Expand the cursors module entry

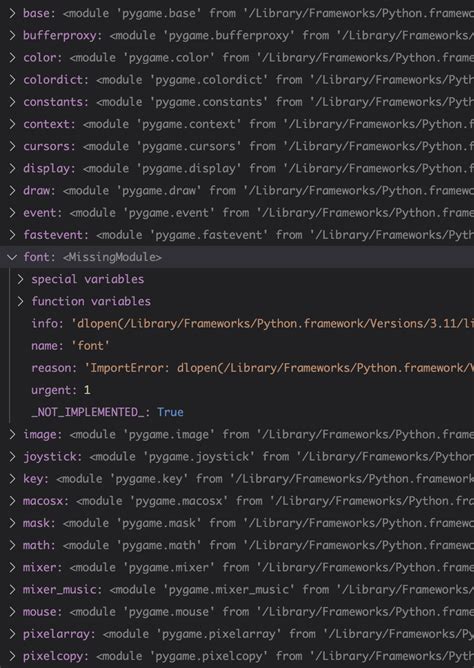pos(12,146)
